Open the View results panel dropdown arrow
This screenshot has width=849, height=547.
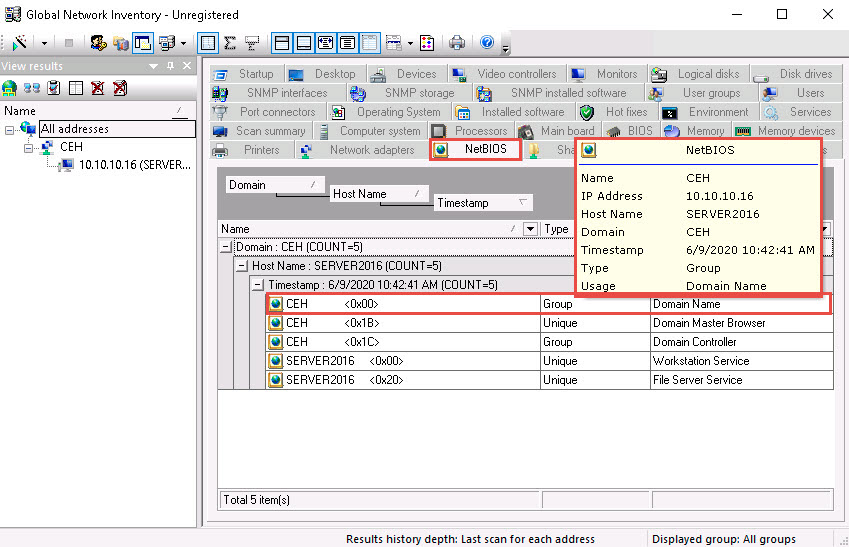pyautogui.click(x=153, y=66)
